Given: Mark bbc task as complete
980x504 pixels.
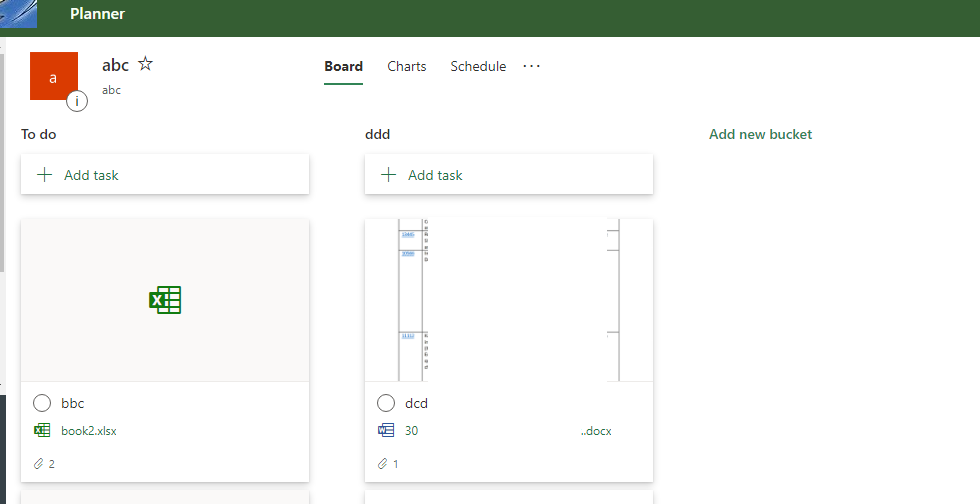Looking at the screenshot, I should (x=42, y=403).
